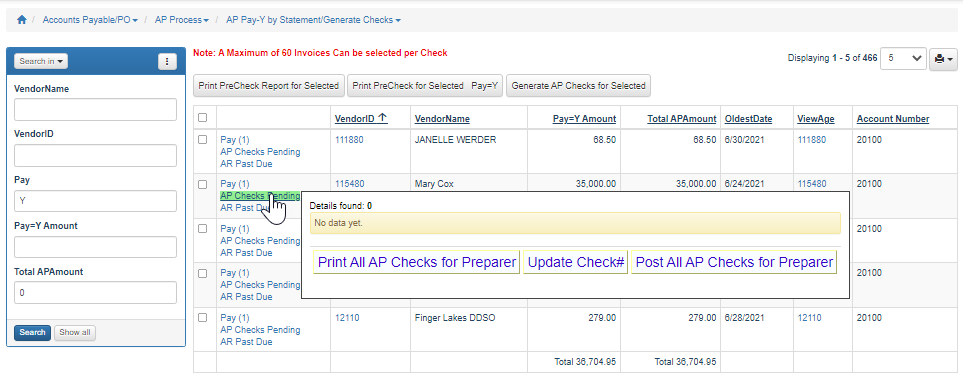Click Generate AP Checks for Selected
Image resolution: width=963 pixels, height=374 pixels.
(579, 86)
